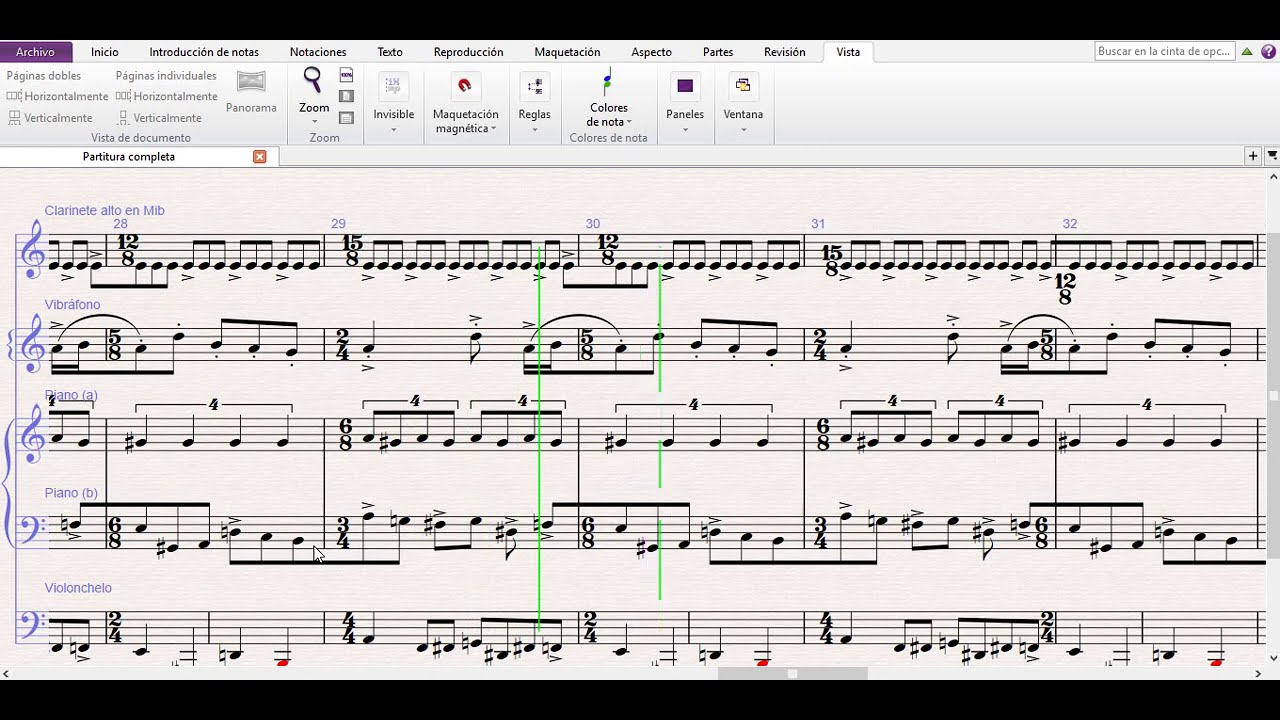Select the Clarinete alto en Mib staff name

click(x=104, y=211)
